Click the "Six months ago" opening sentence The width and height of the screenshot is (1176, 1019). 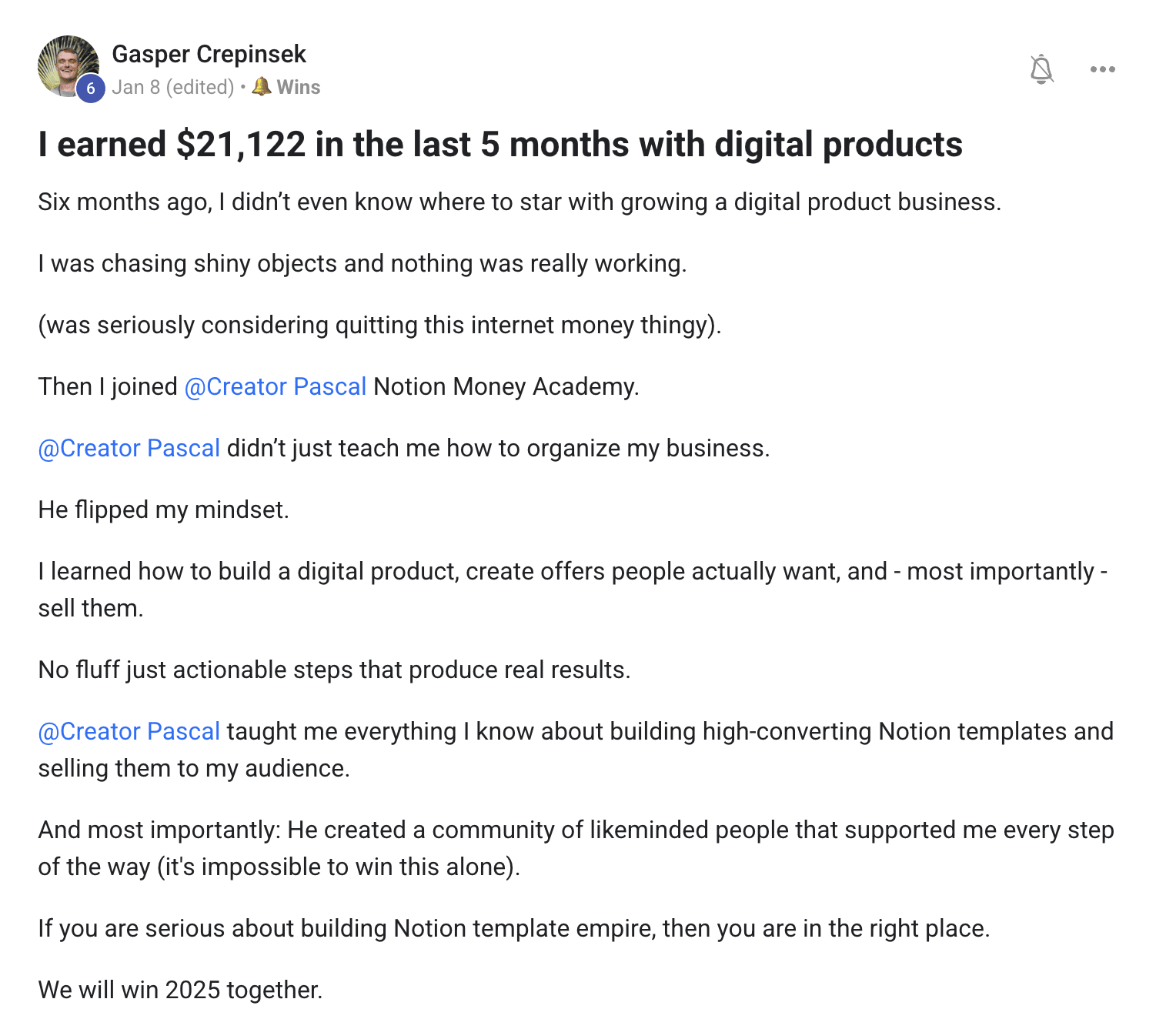point(520,202)
